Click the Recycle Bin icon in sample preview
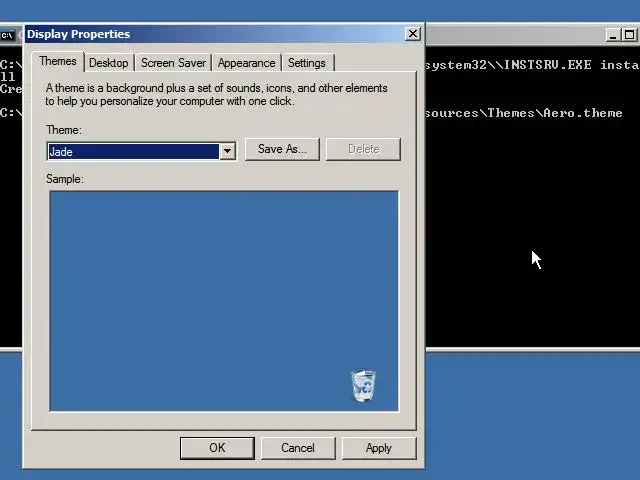640x480 pixels. (363, 386)
